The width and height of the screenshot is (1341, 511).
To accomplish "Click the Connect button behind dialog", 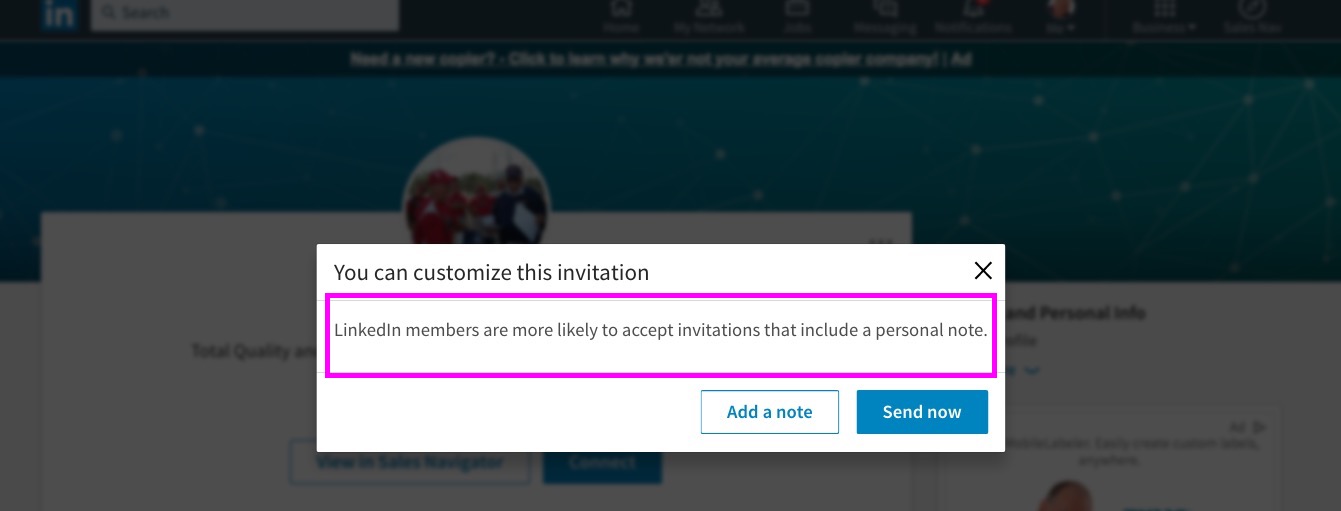I will [x=602, y=463].
